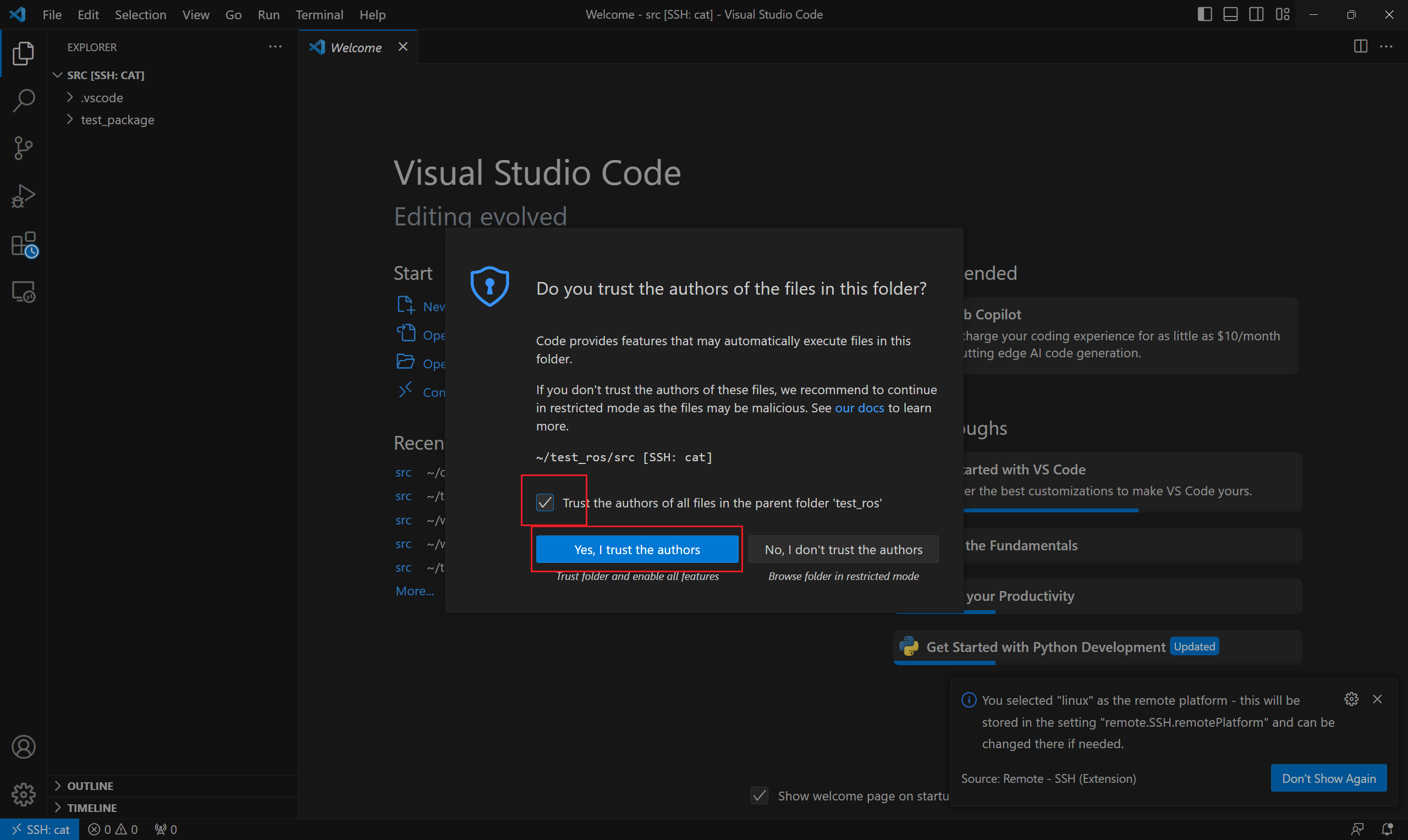
Task: Click No, I don't trust the authors
Action: point(843,549)
